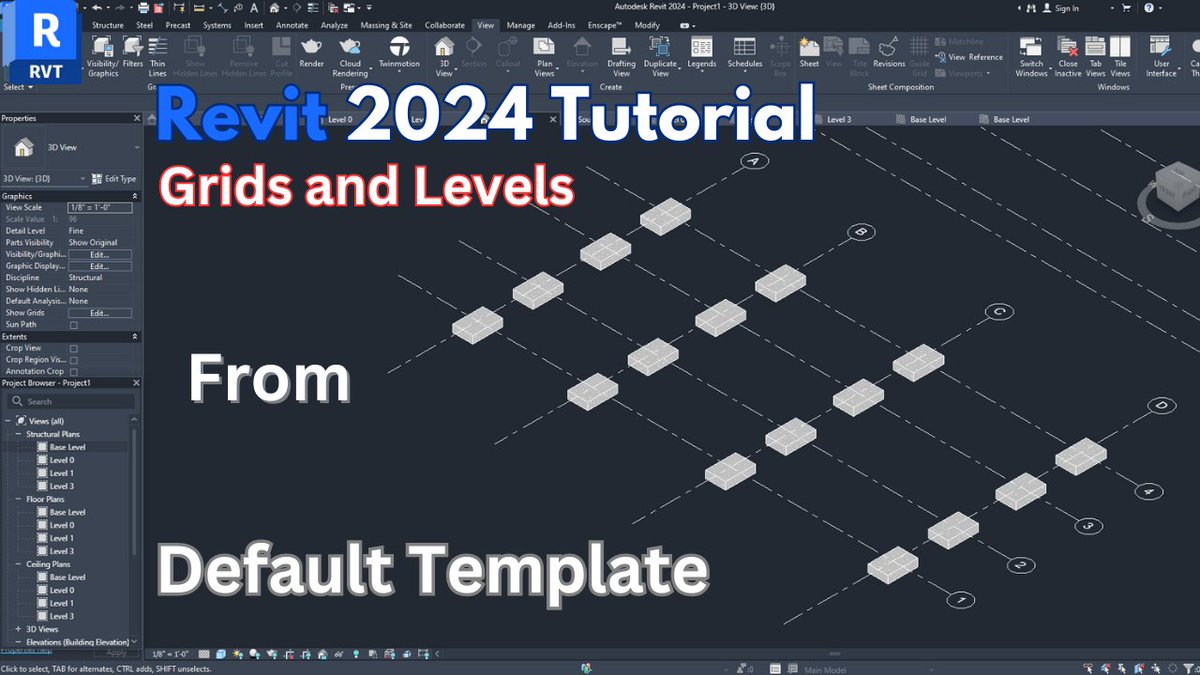
Task: Toggle the Sun Path checkbox
Action: pyautogui.click(x=73, y=325)
